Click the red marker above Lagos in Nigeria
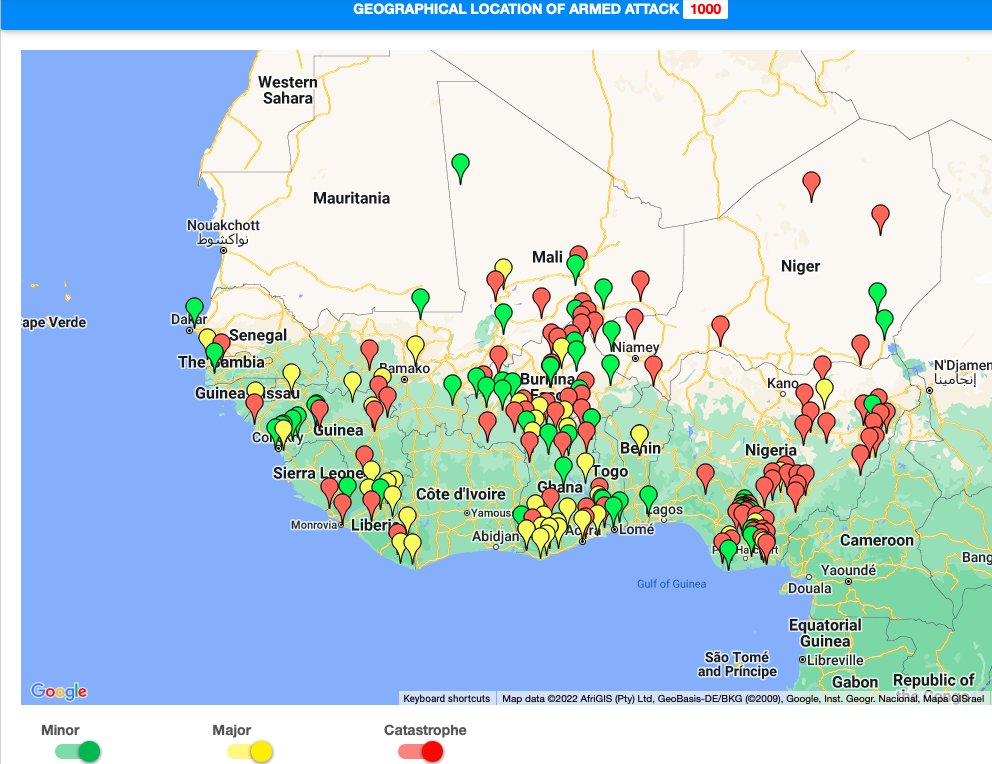This screenshot has width=992, height=764. pos(705,476)
